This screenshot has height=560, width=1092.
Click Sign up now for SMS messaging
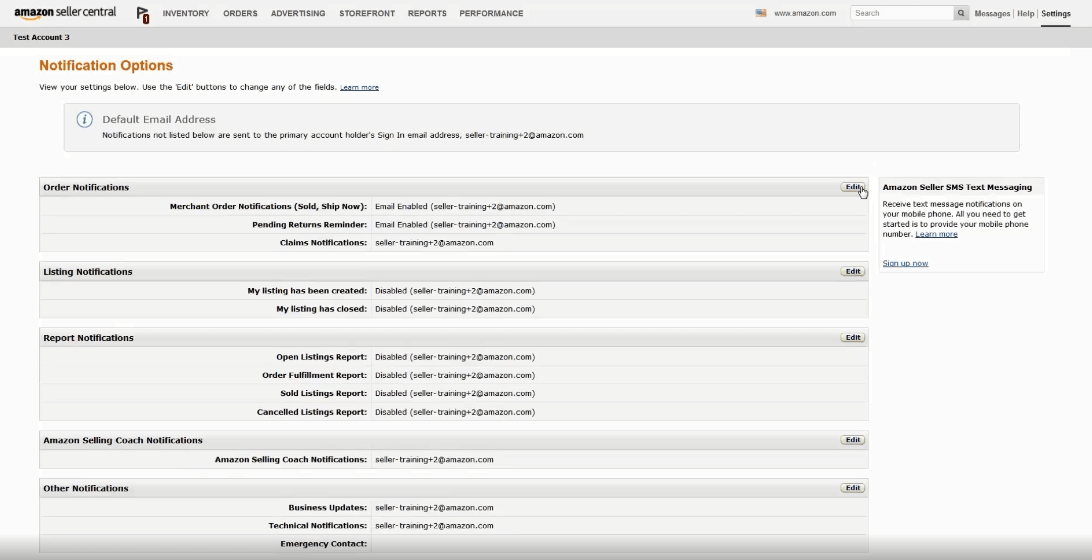(x=905, y=263)
